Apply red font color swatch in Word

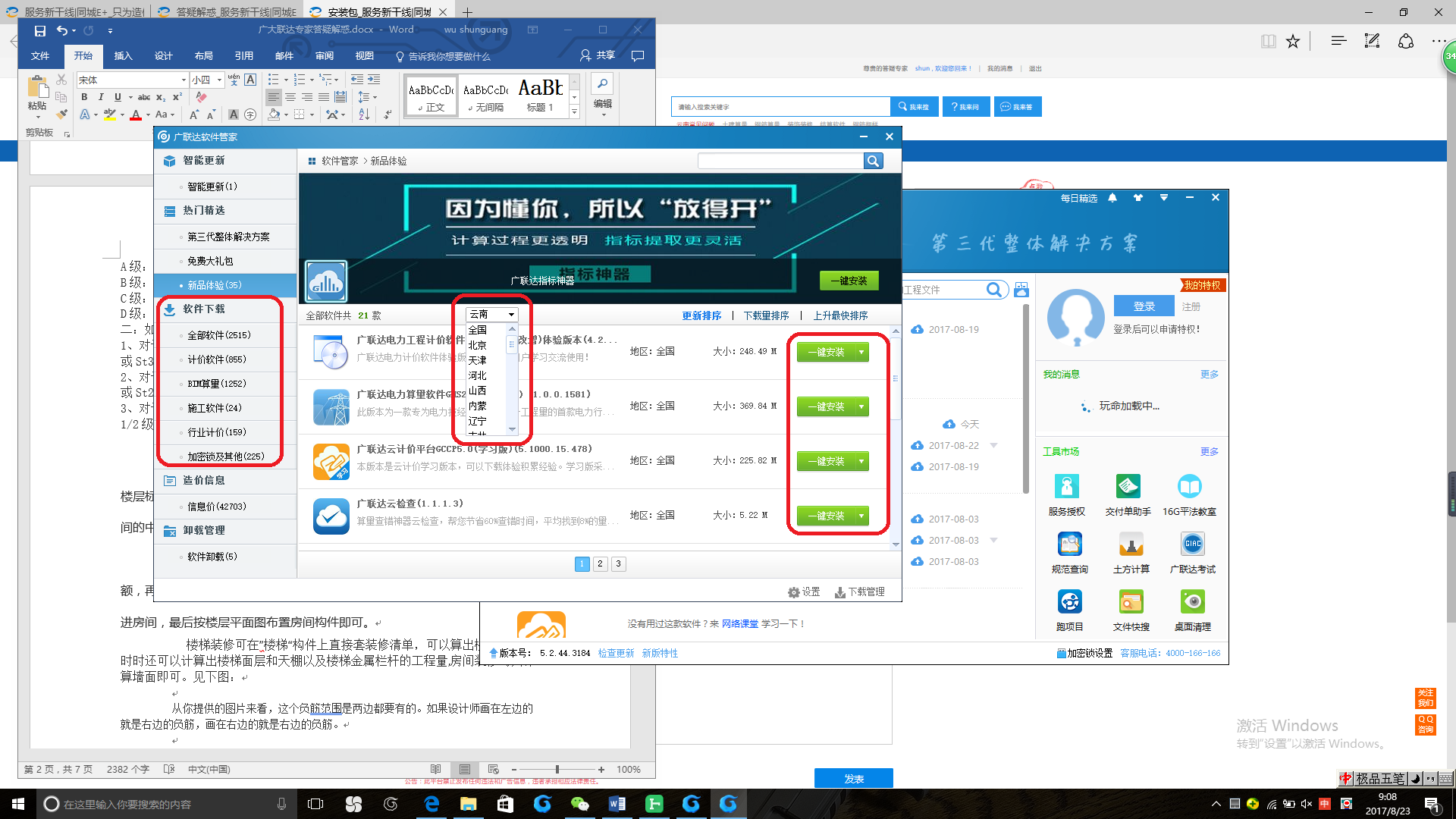coord(136,115)
